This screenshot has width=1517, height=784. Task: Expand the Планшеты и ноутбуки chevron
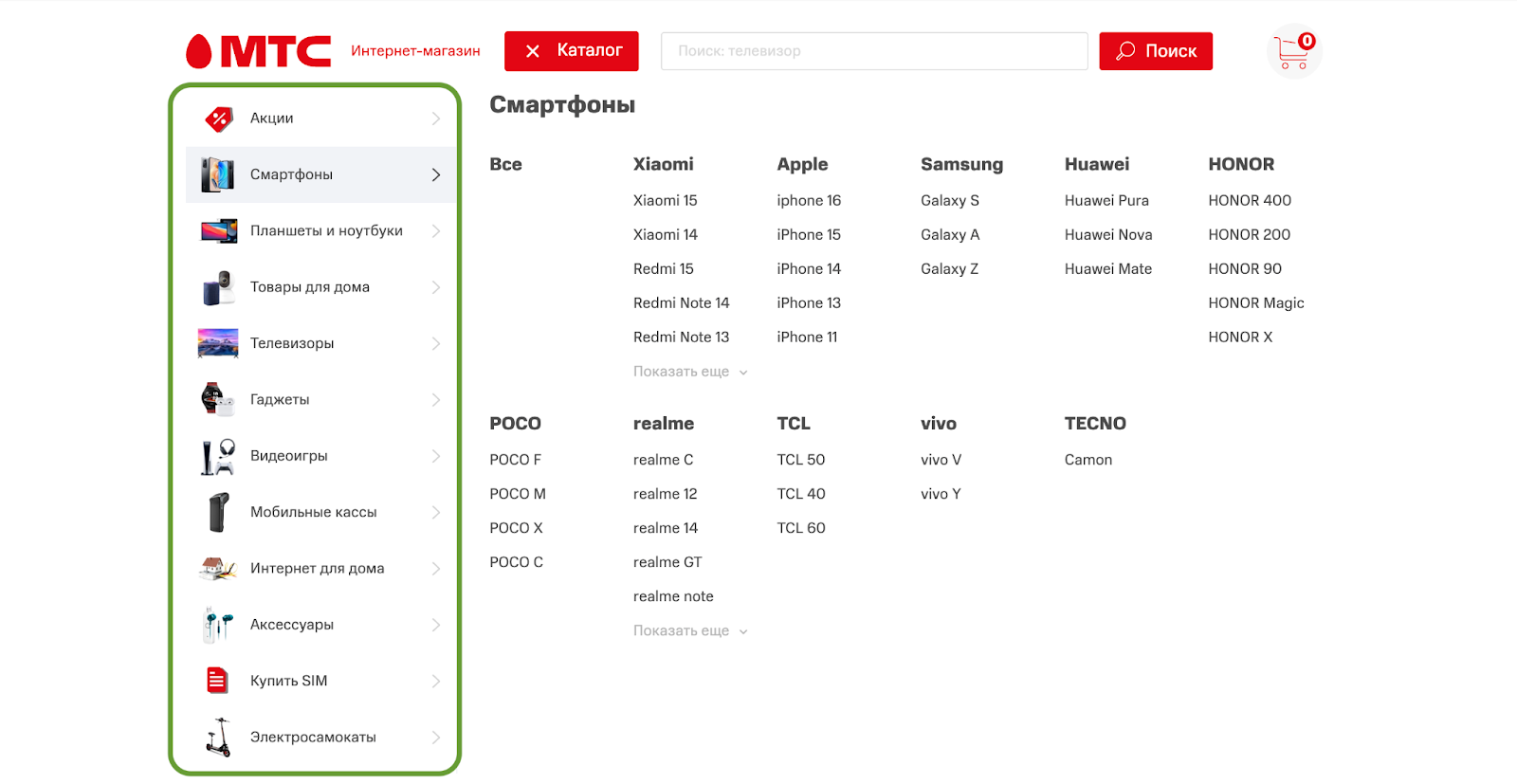(x=436, y=231)
